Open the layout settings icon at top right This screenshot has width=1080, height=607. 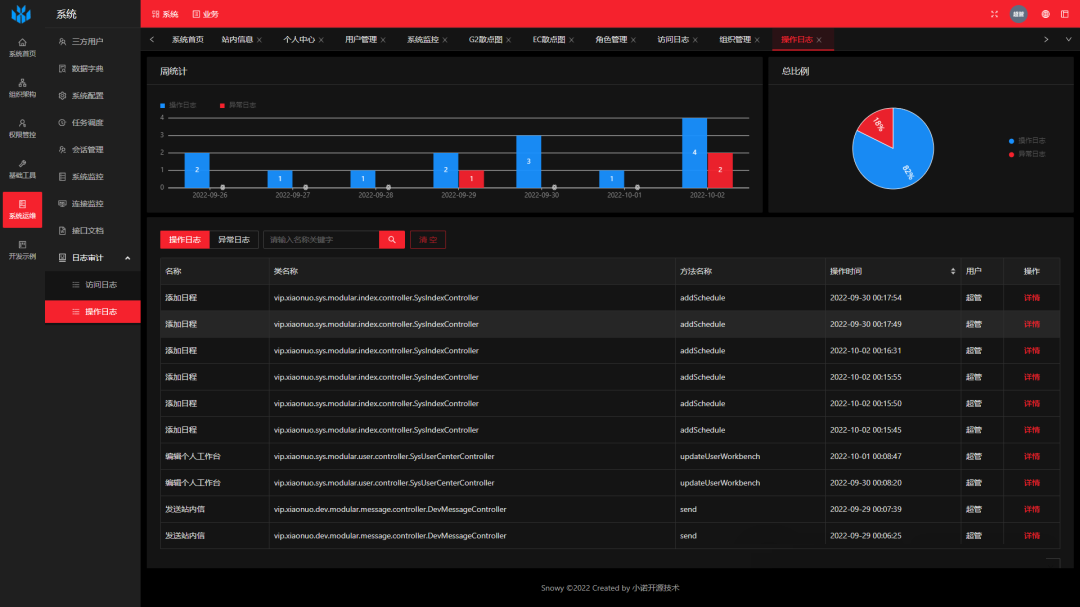[1064, 14]
